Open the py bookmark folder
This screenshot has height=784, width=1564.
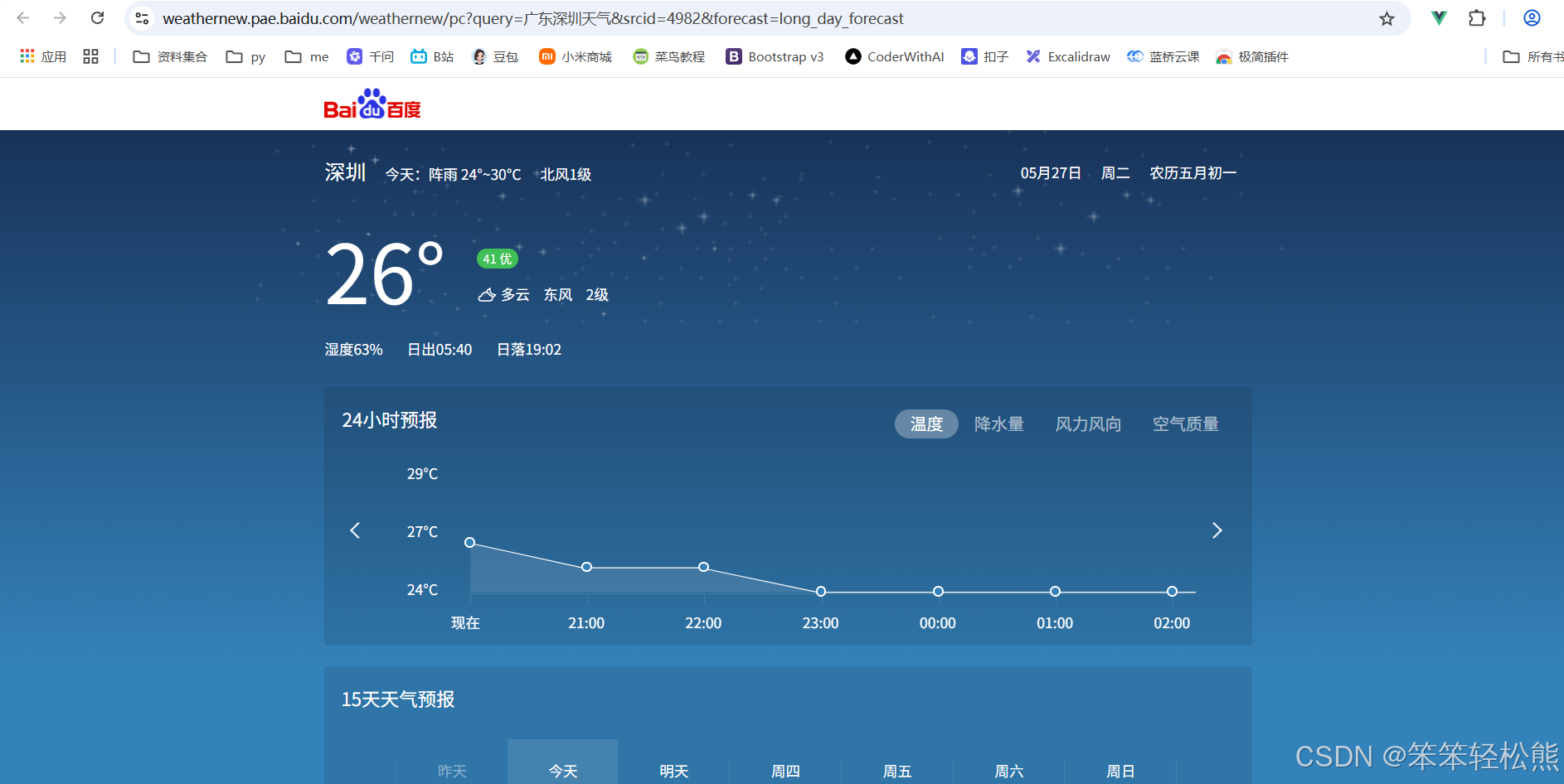tap(246, 56)
